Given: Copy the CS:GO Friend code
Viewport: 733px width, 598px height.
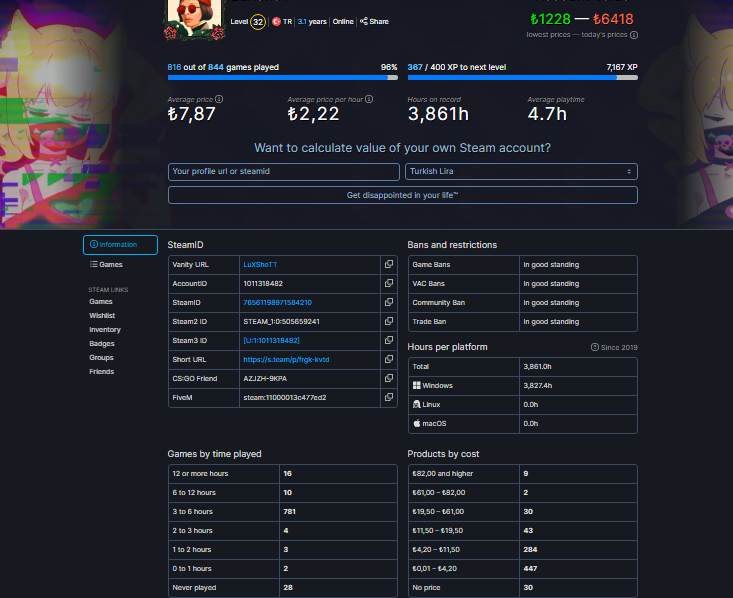Looking at the screenshot, I should click(388, 378).
